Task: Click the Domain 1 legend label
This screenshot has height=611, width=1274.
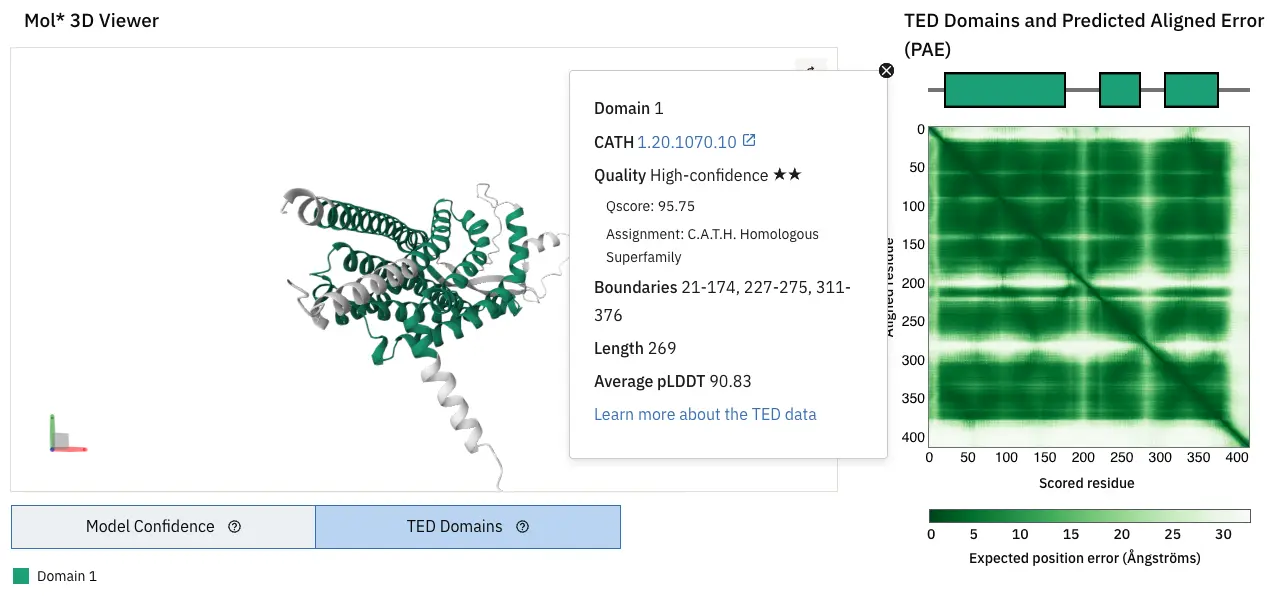Action: pos(67,576)
